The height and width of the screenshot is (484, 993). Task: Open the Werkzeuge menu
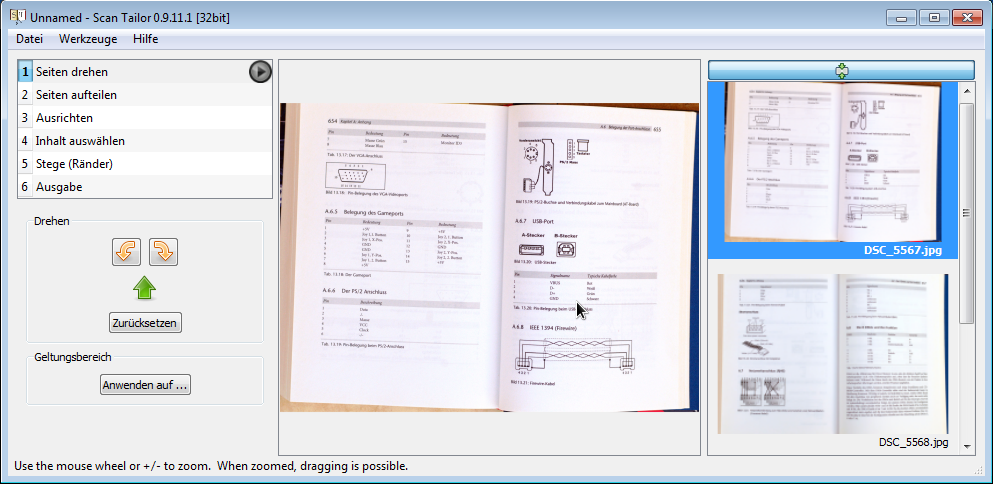click(88, 39)
